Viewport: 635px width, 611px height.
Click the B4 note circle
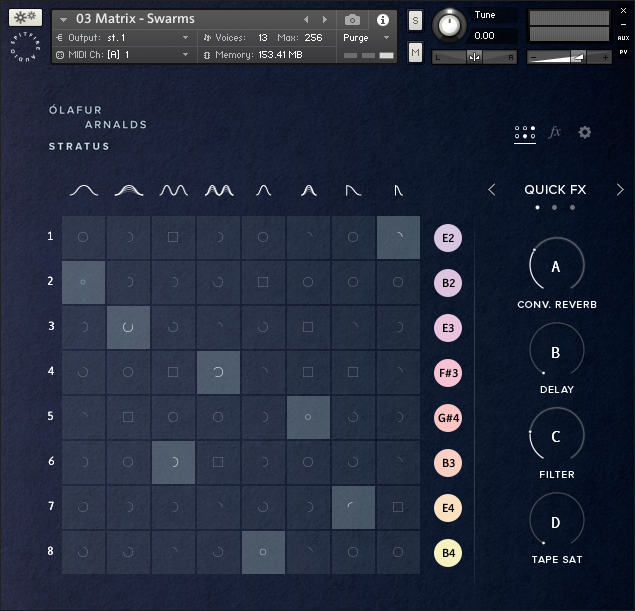pyautogui.click(x=448, y=553)
